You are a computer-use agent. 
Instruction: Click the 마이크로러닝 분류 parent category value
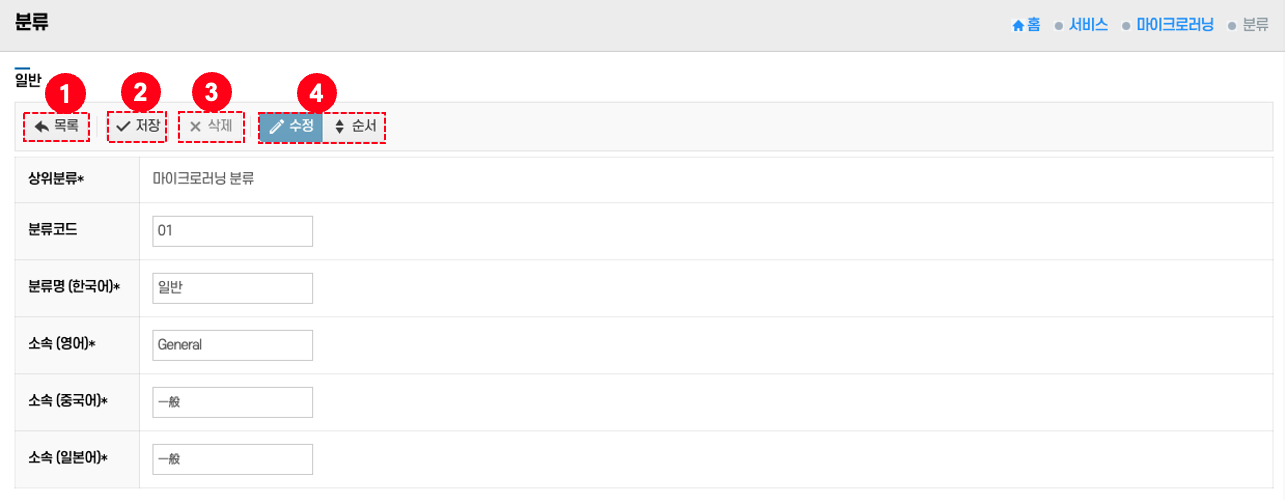coord(203,180)
